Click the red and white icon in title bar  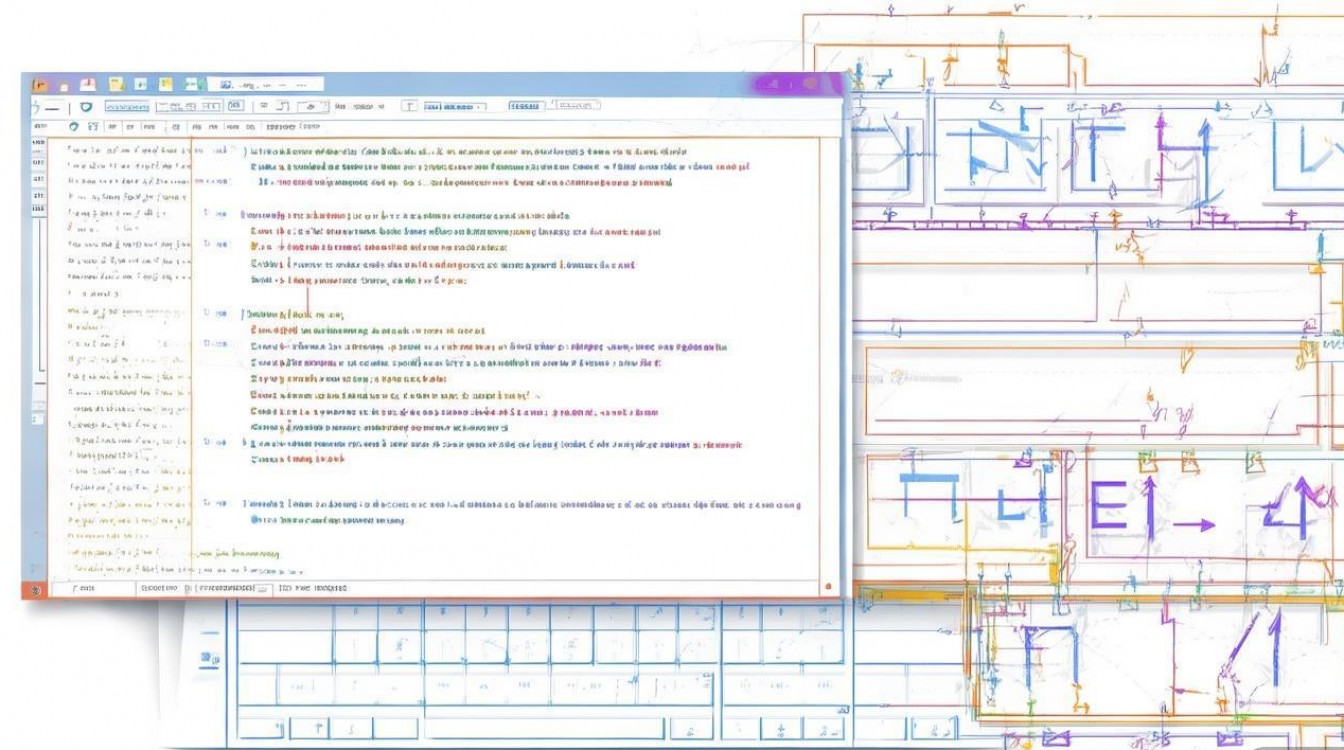coord(88,85)
